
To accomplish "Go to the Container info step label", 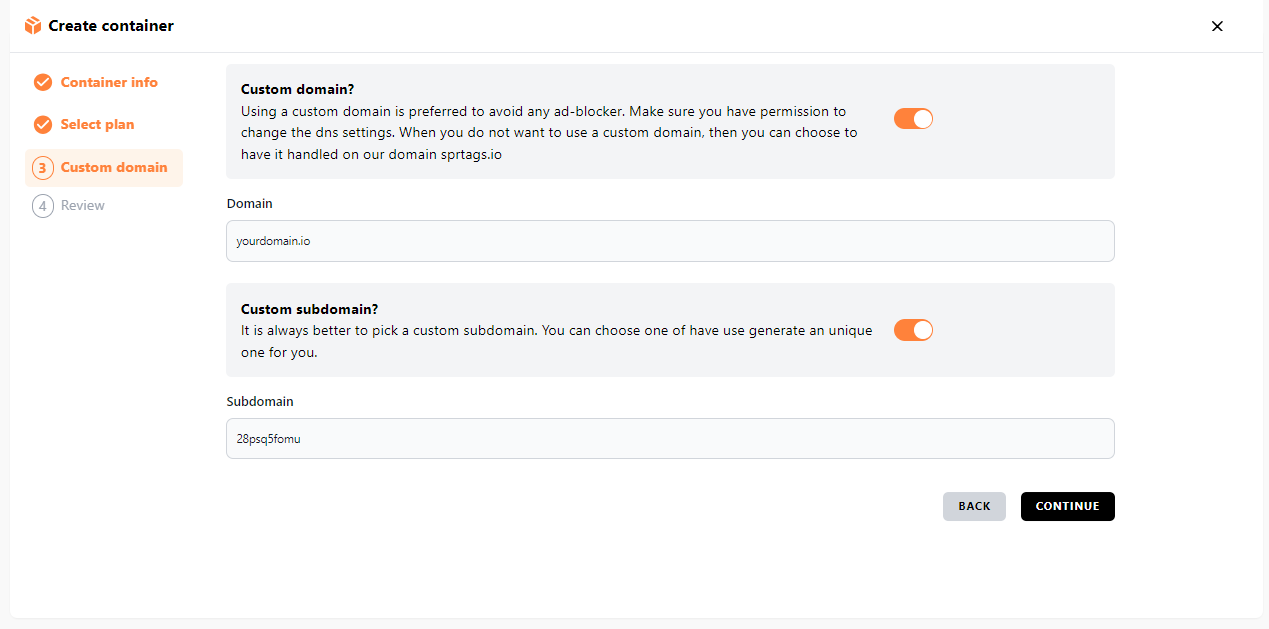I will [x=109, y=82].
